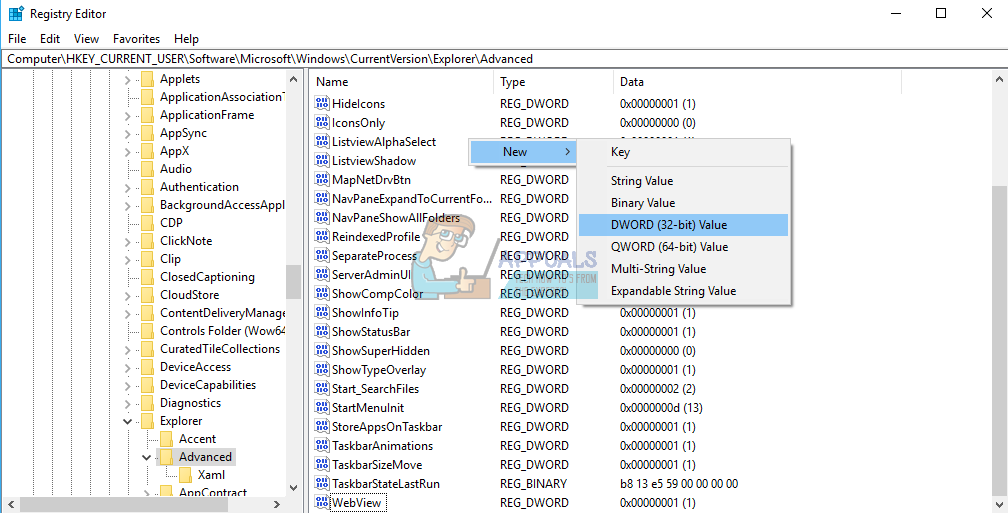Click the ReindexedProfile value icon
Viewport: 1008px width, 513px height.
coord(321,237)
